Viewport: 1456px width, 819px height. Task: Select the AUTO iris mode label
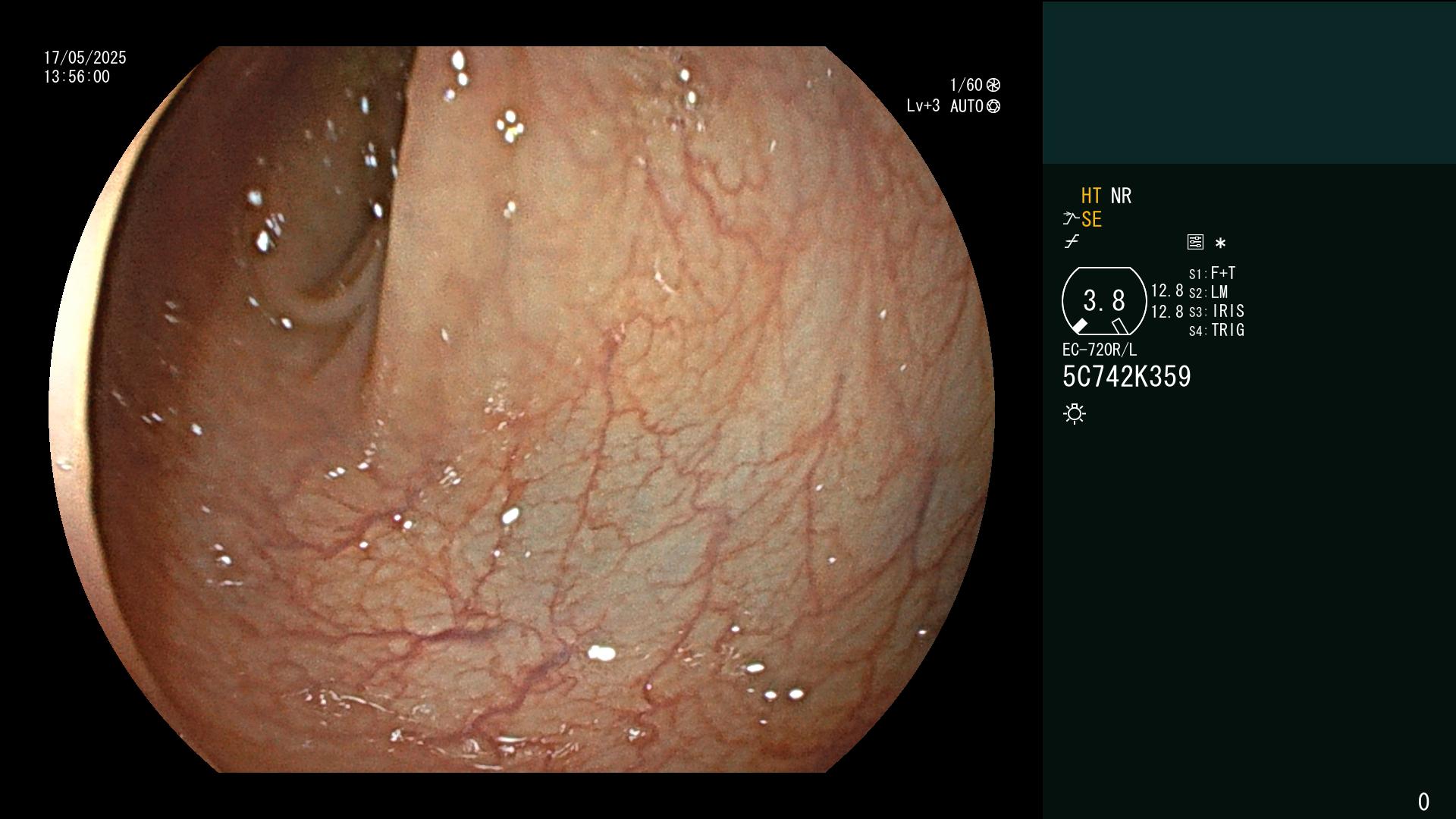pos(967,106)
